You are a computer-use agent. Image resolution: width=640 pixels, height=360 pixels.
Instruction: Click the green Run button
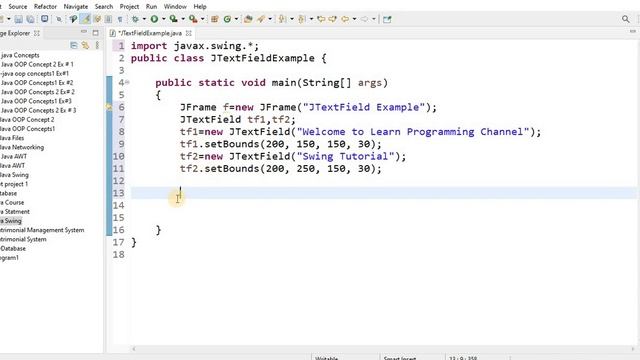(154, 19)
